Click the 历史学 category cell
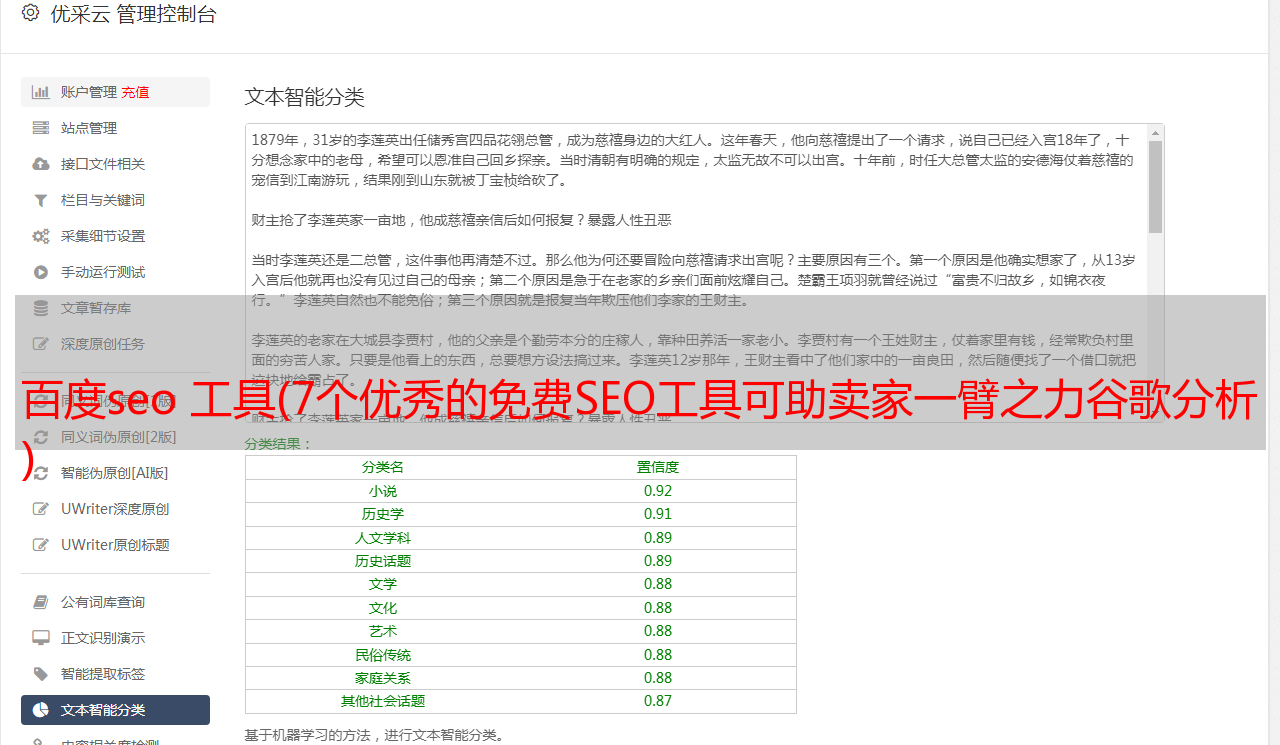 383,514
